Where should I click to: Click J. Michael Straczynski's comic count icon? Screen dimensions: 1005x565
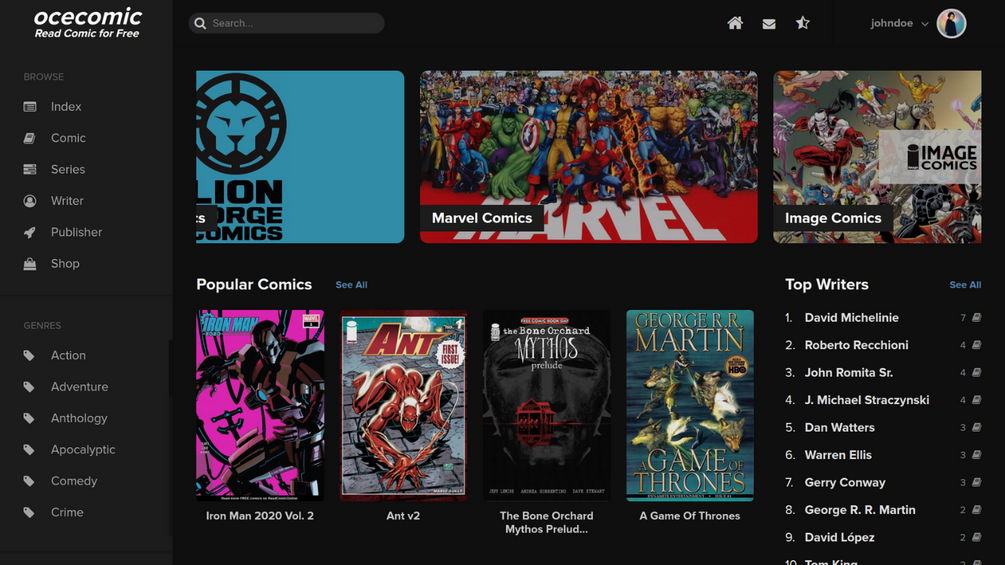pyautogui.click(x=976, y=400)
